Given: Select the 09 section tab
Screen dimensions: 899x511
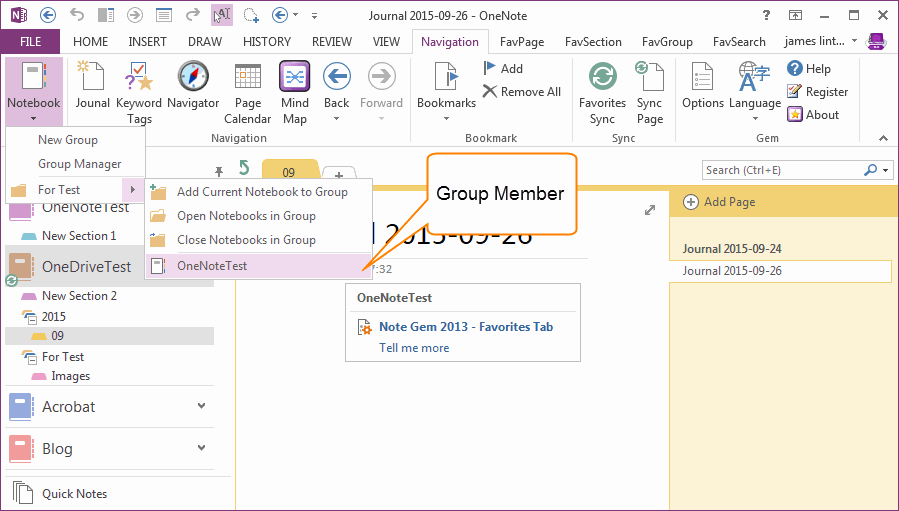Looking at the screenshot, I should [290, 171].
